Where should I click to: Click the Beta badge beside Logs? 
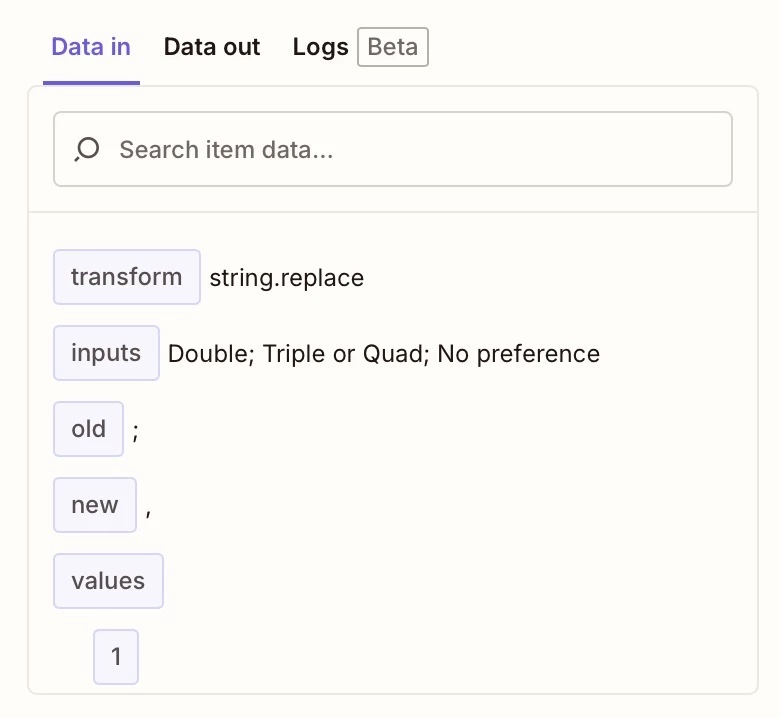coord(392,47)
